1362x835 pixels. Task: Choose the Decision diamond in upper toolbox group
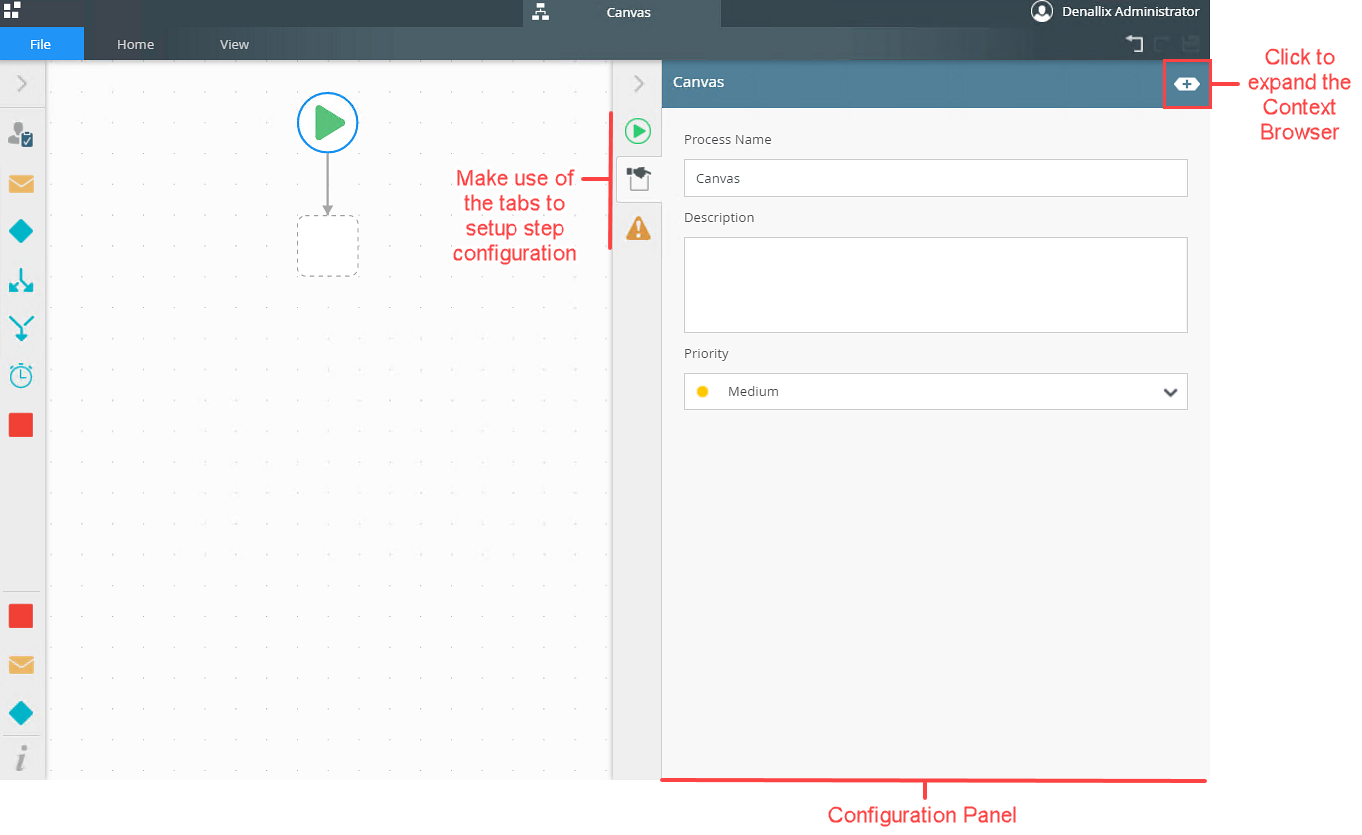21,232
